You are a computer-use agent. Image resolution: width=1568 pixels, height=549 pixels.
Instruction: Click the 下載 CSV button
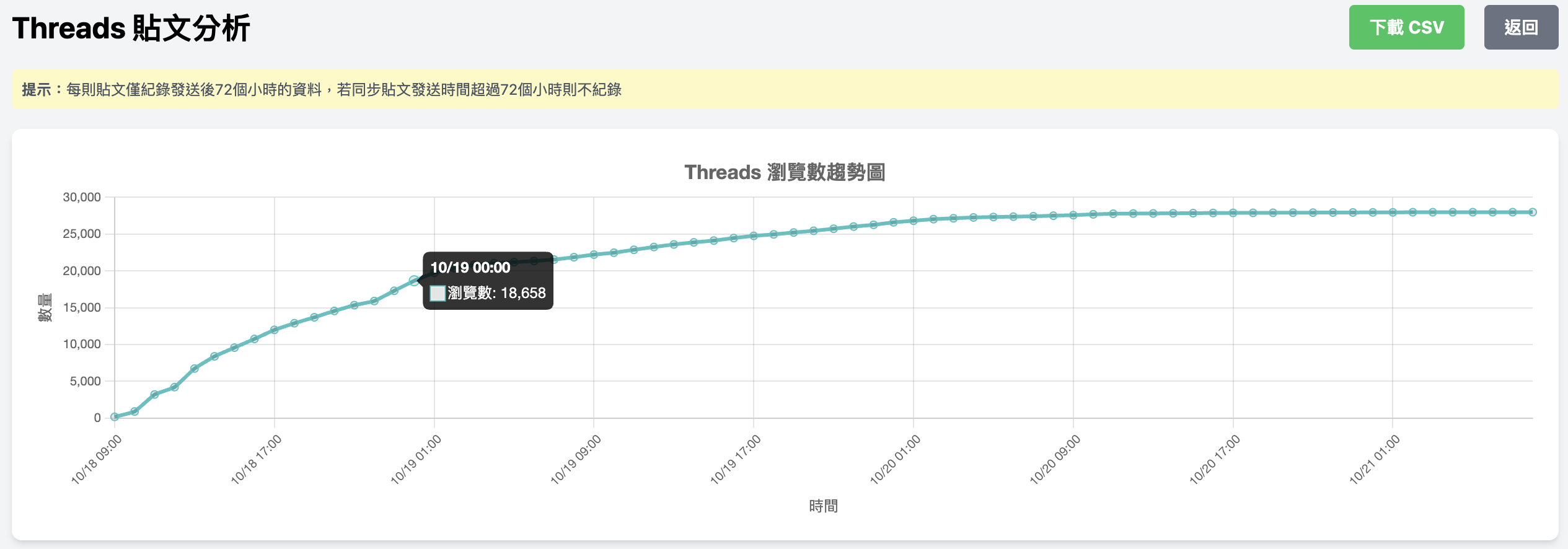tap(1406, 27)
